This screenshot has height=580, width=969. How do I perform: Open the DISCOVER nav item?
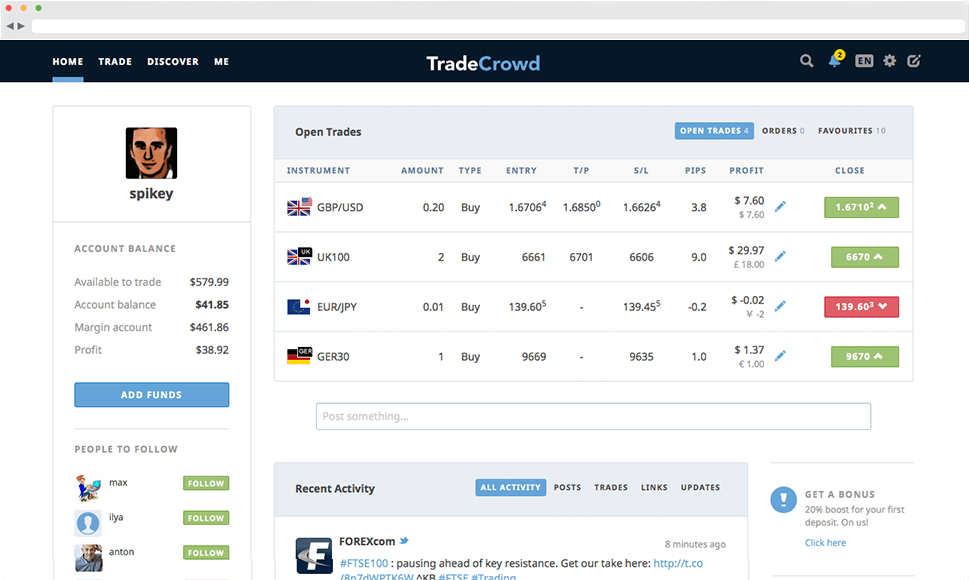click(173, 62)
